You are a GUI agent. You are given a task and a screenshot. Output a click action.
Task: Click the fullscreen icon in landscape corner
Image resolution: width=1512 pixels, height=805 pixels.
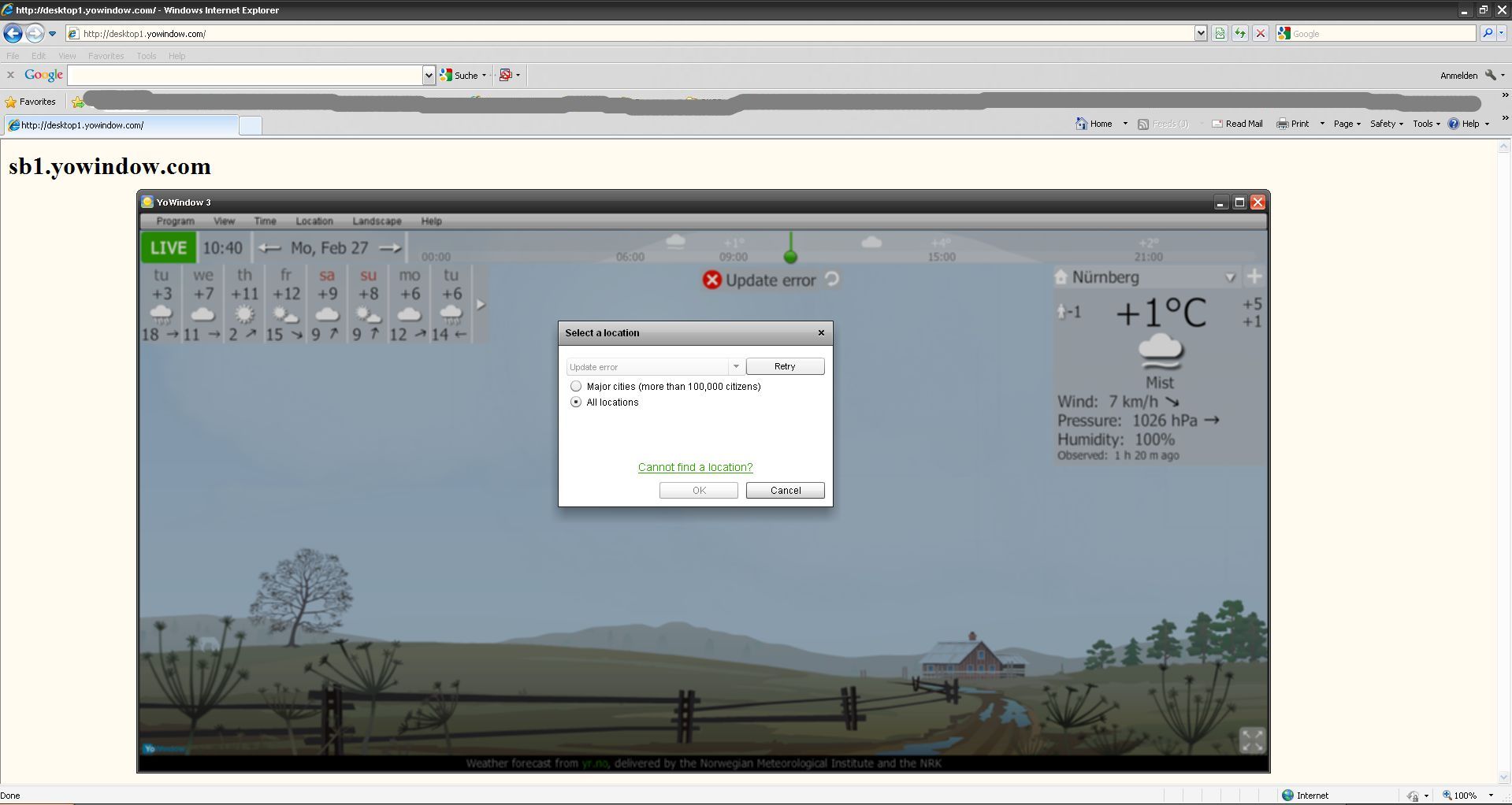[x=1251, y=740]
